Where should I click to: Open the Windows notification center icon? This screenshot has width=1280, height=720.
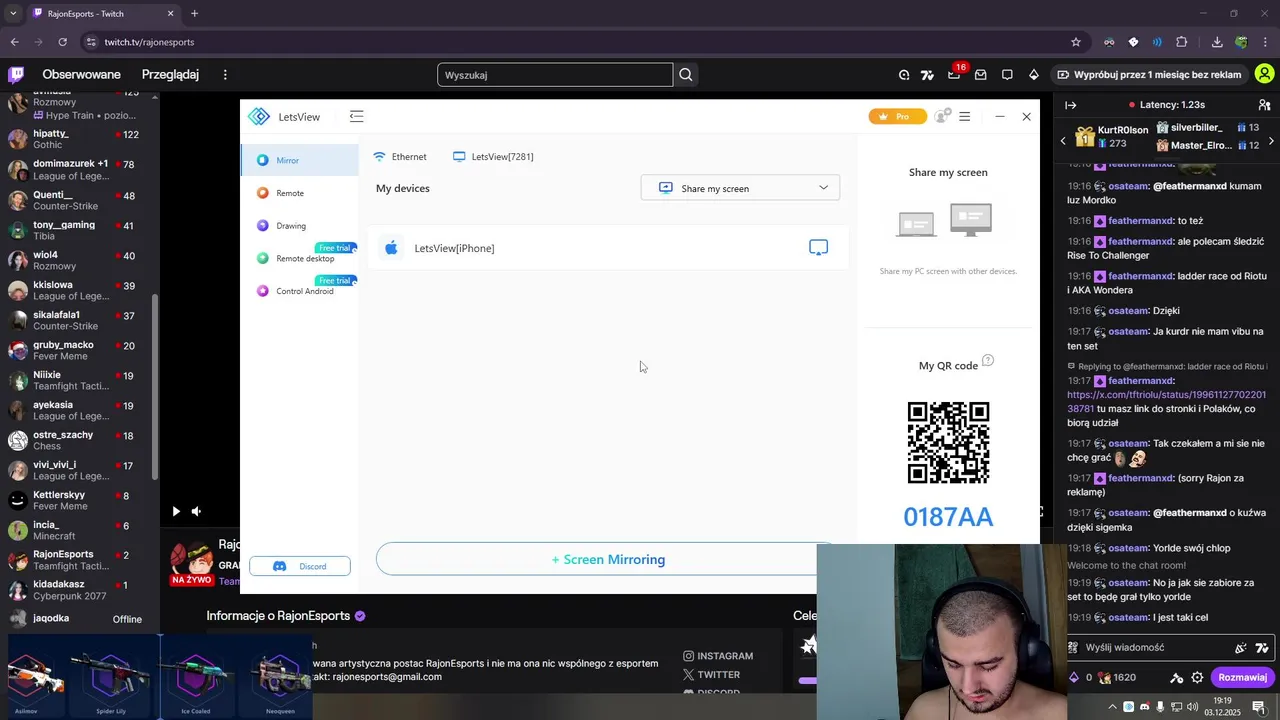point(1262,707)
